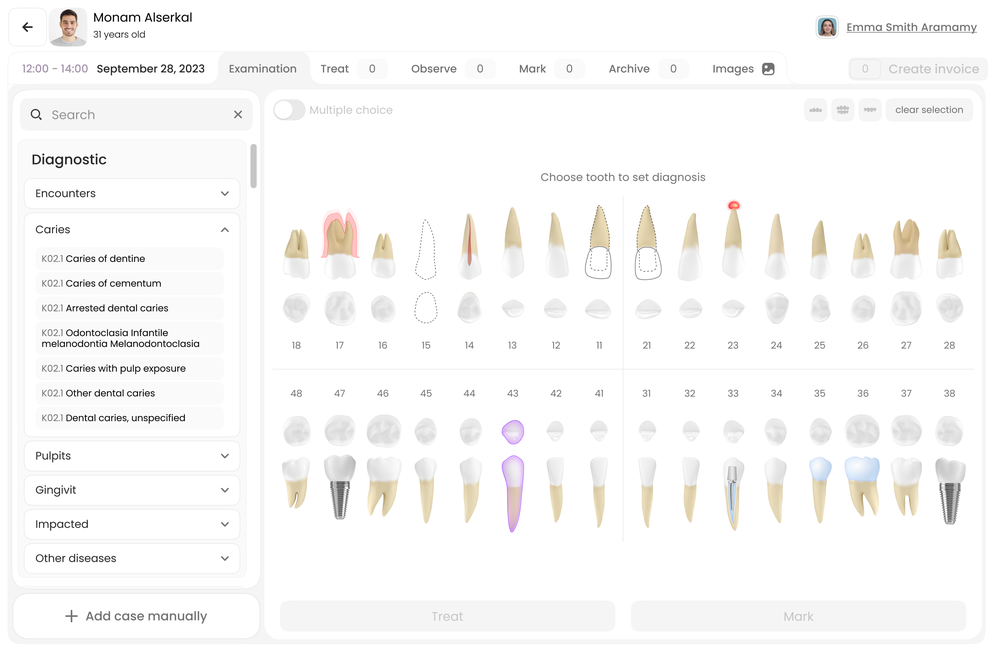Select lower tooth 31 side view
This screenshot has height=652, width=1000.
pos(647,492)
